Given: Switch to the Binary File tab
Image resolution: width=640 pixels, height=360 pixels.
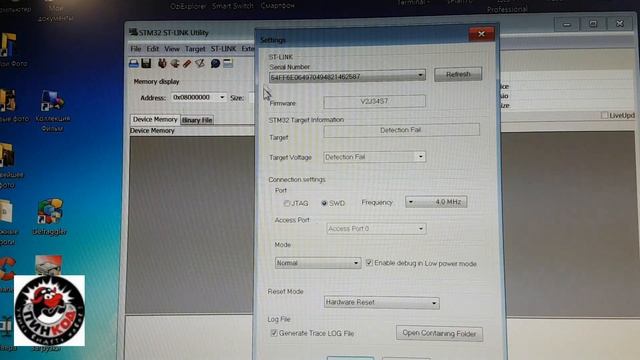Looking at the screenshot, I should click(x=197, y=120).
